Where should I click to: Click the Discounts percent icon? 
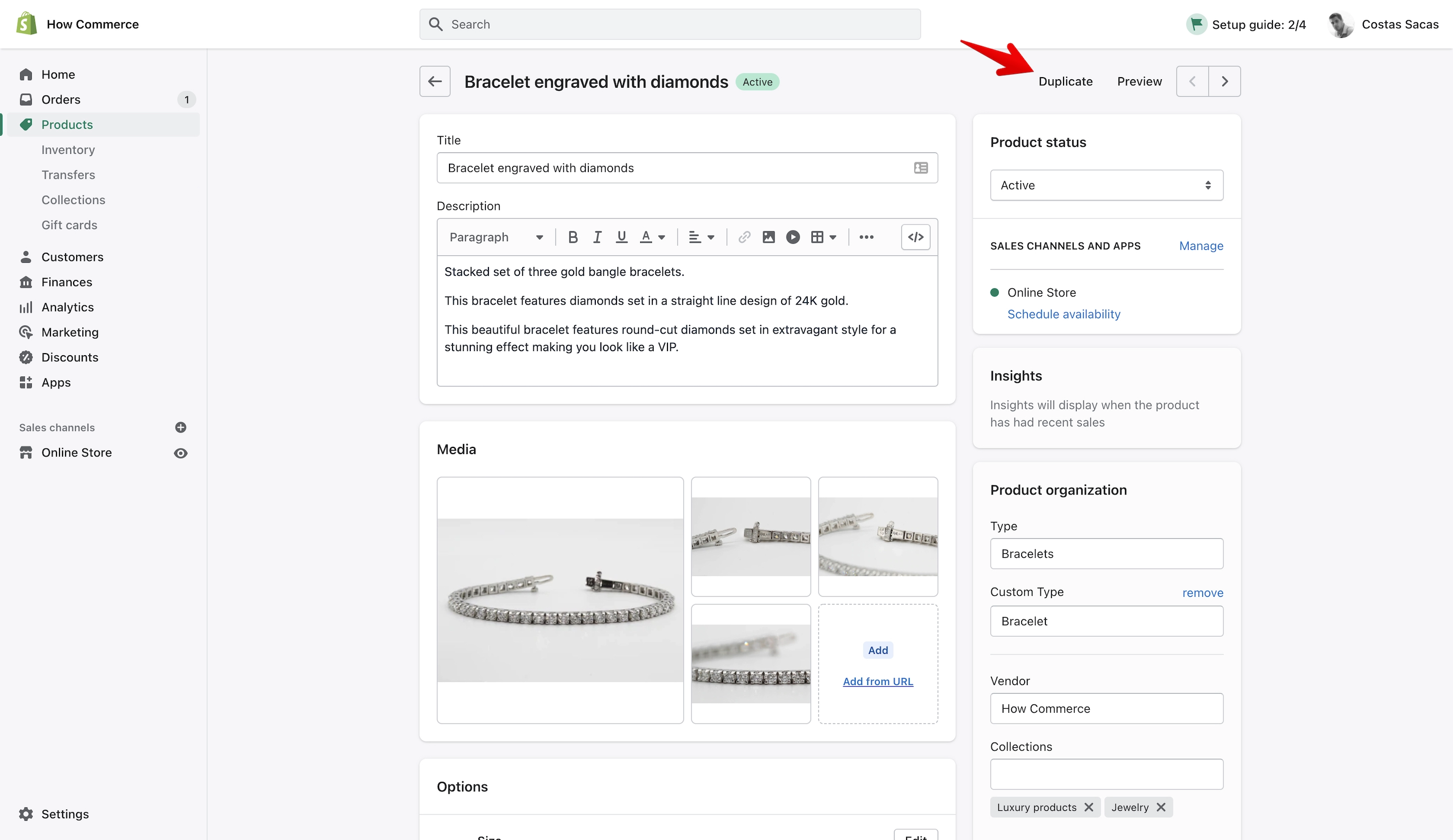pyautogui.click(x=25, y=358)
